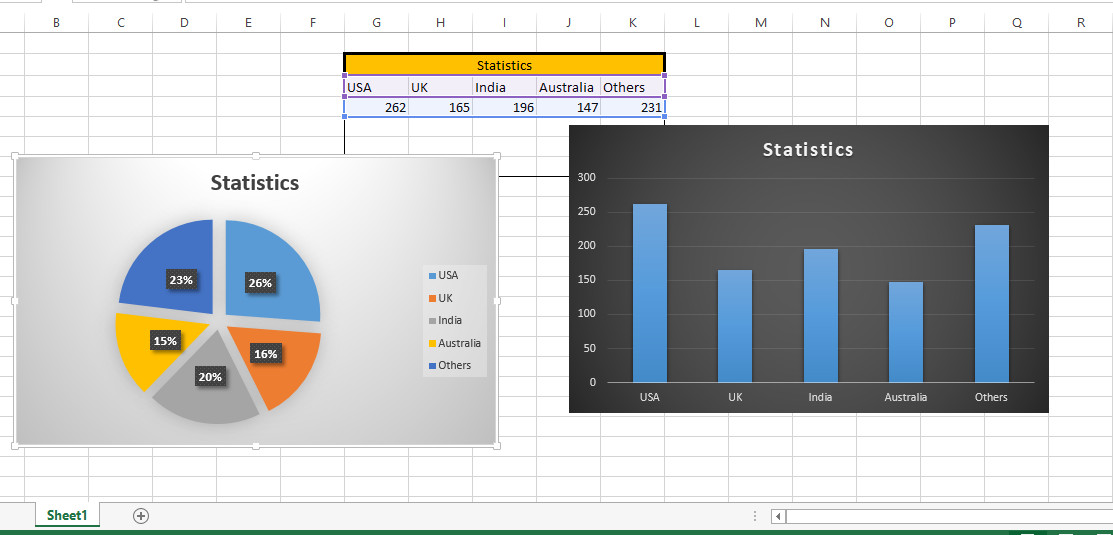Select the USA label cell

tap(377, 87)
